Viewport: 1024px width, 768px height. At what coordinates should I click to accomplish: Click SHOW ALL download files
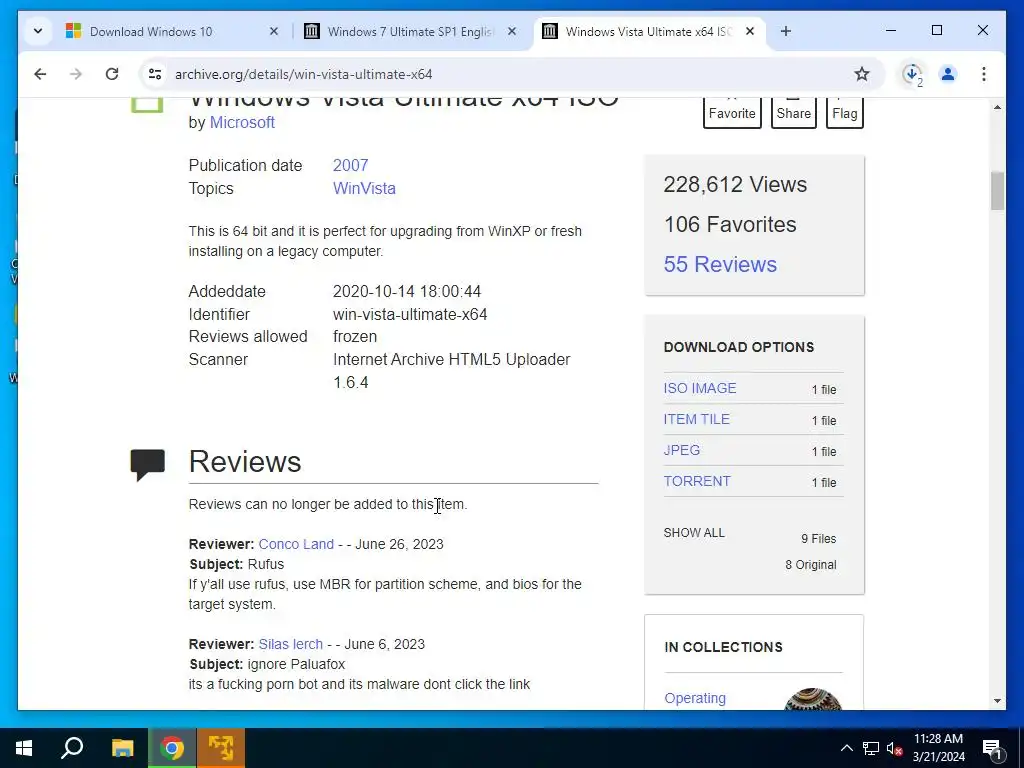point(694,533)
